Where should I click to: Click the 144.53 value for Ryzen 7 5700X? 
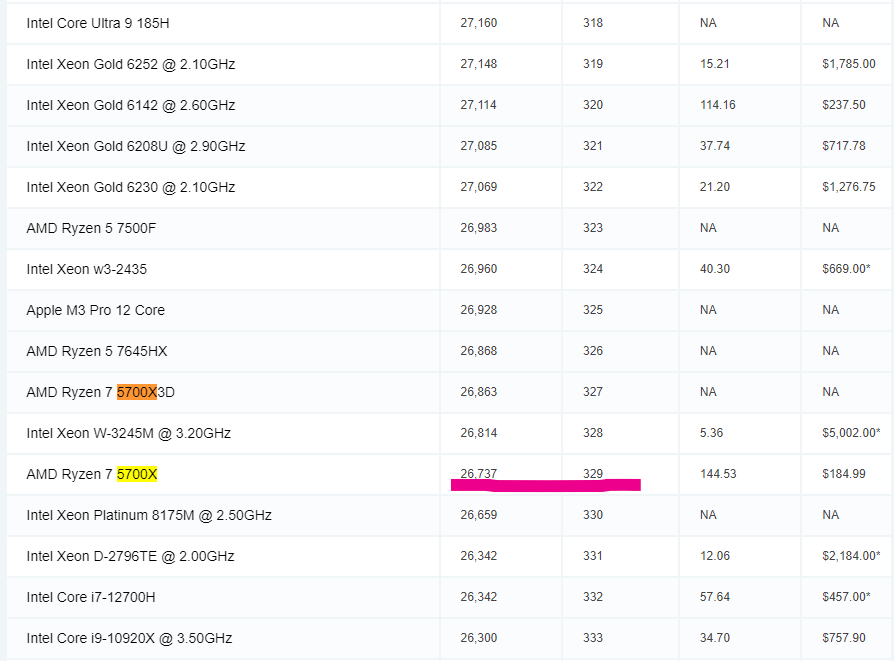718,474
